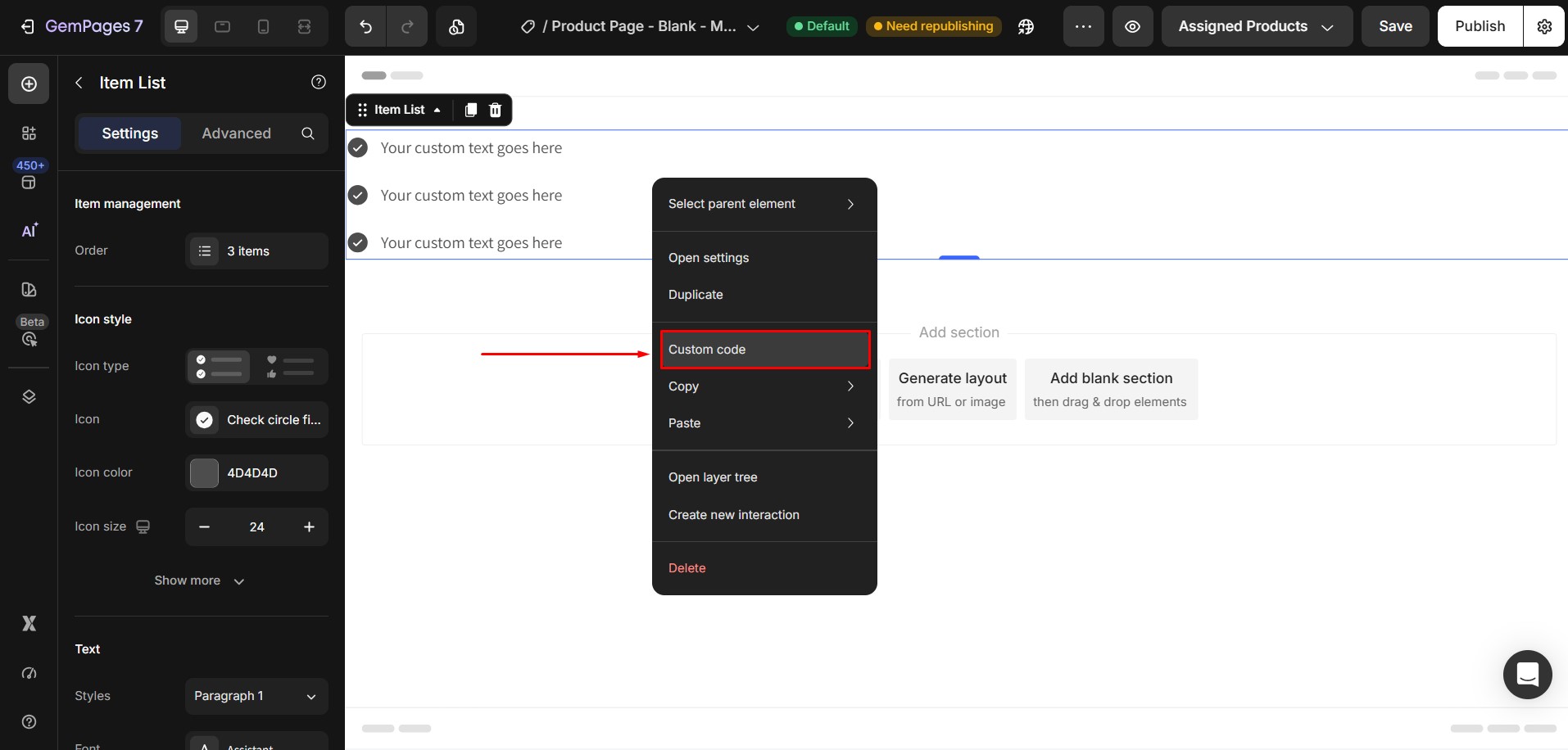This screenshot has width=1568, height=750.
Task: Search settings with the magnifier icon
Action: [x=307, y=133]
